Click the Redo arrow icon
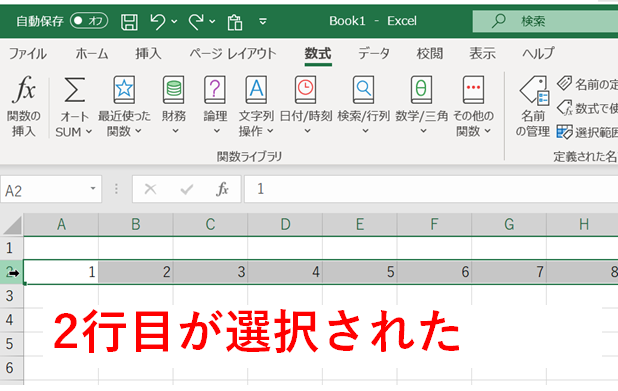The image size is (618, 391). pos(196,21)
